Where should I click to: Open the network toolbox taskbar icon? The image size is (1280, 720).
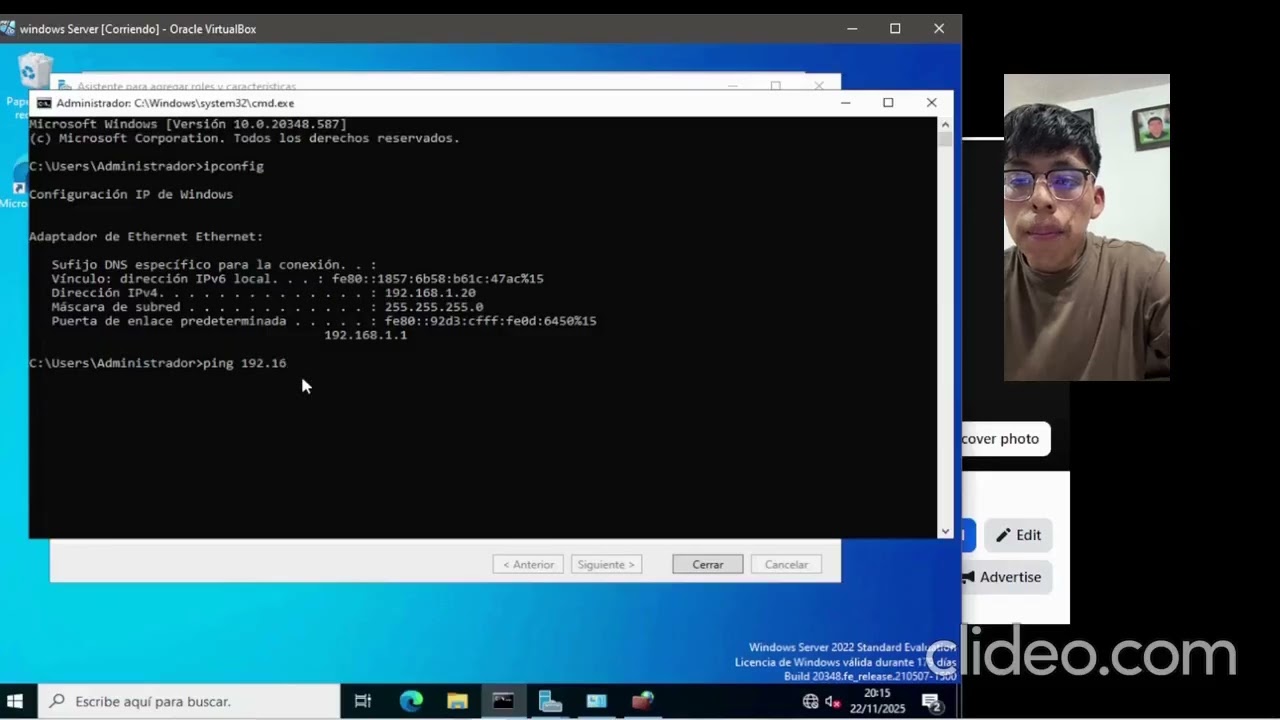click(642, 701)
